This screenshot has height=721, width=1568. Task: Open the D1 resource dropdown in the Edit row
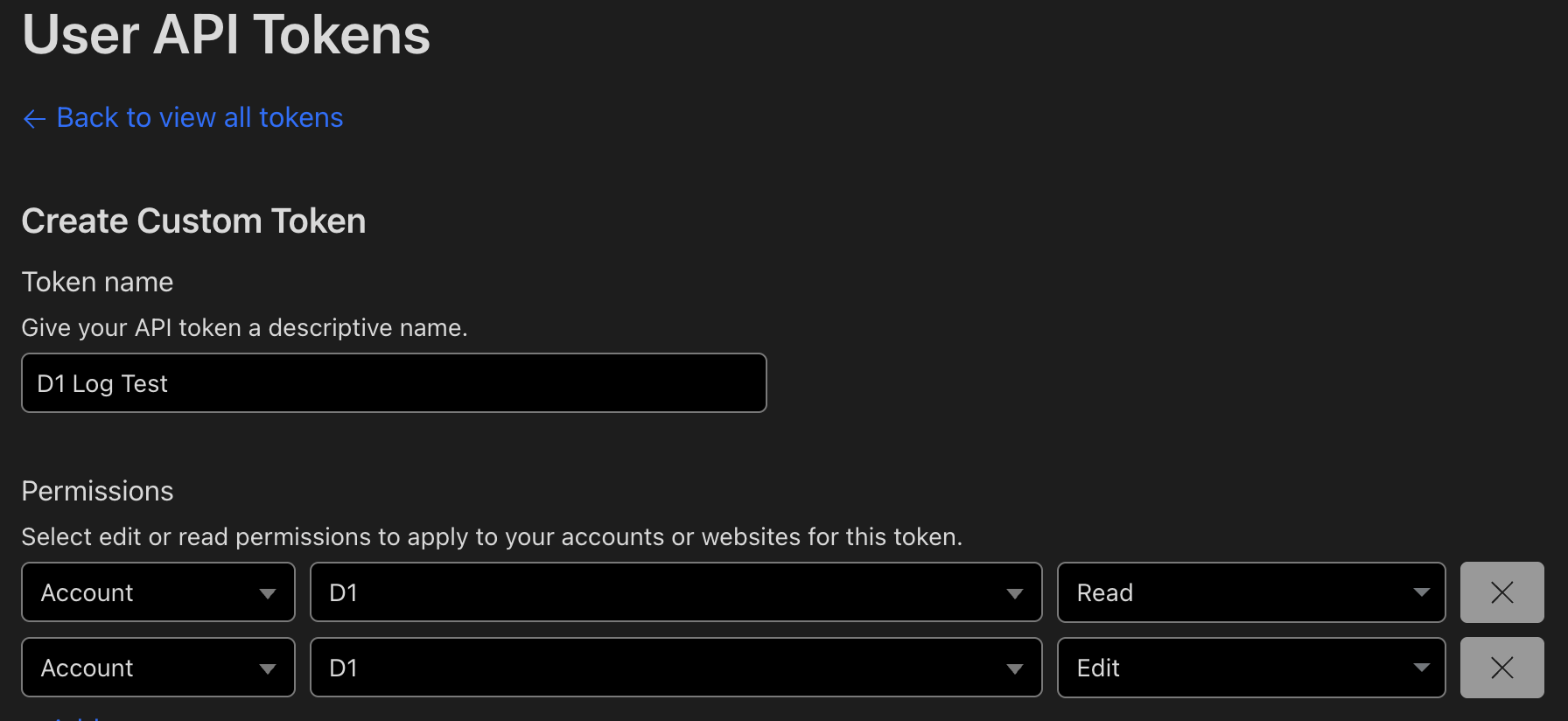point(675,668)
